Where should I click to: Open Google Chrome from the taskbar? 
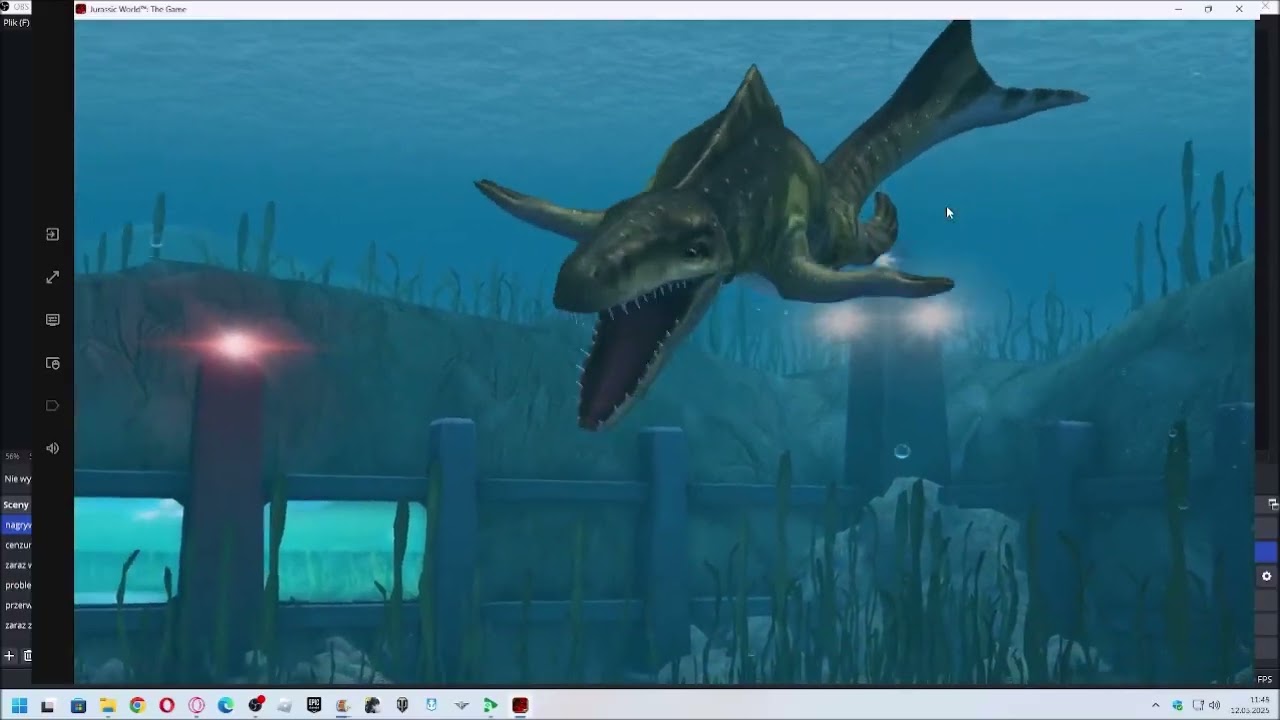pyautogui.click(x=137, y=706)
